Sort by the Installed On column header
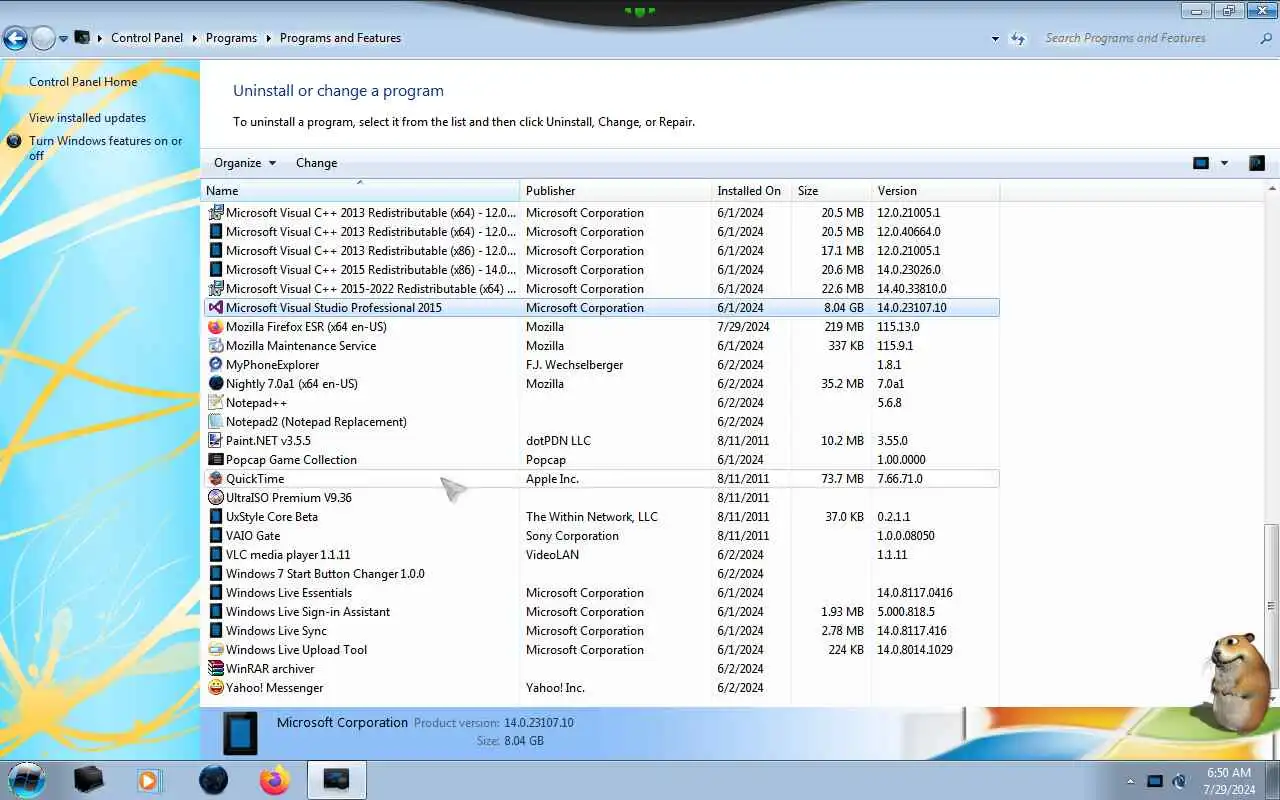This screenshot has height=800, width=1280. click(750, 191)
